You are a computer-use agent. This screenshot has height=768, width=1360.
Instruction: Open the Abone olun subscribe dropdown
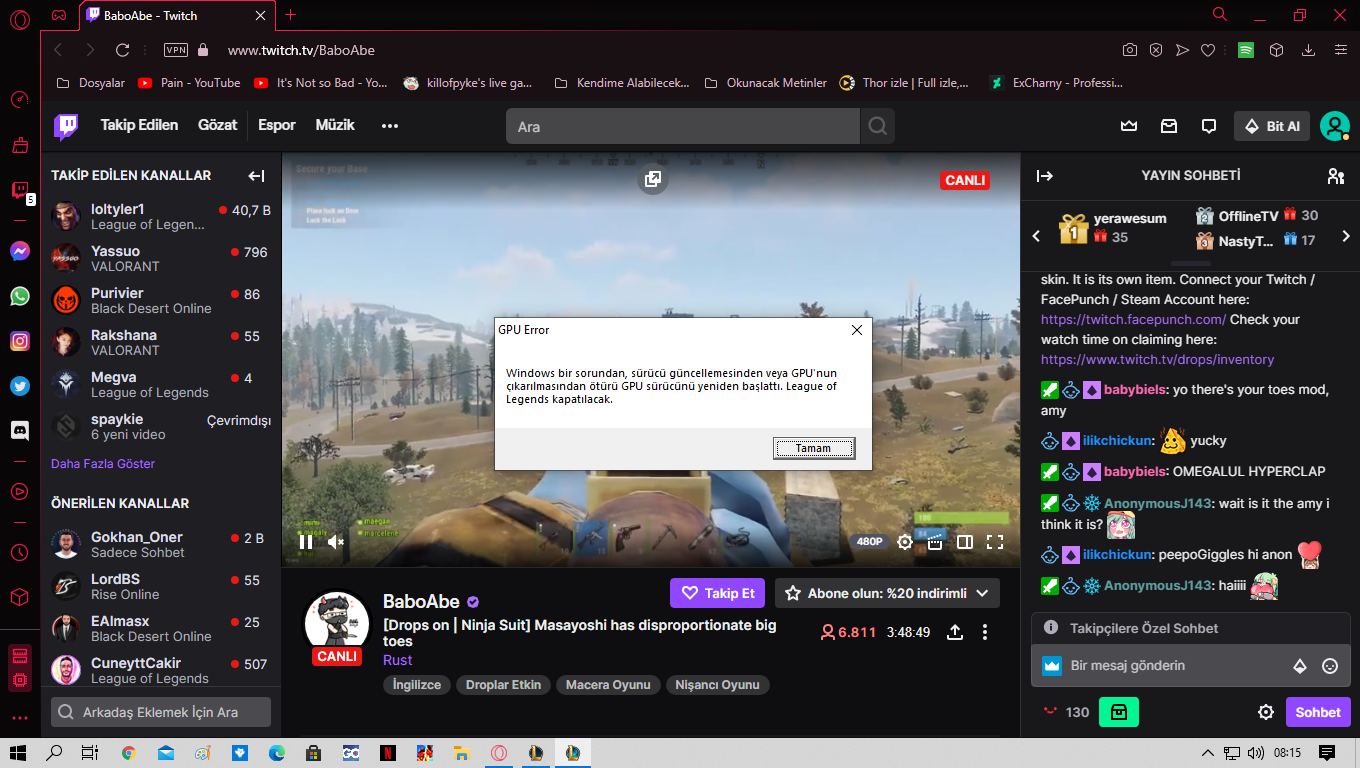(x=888, y=593)
